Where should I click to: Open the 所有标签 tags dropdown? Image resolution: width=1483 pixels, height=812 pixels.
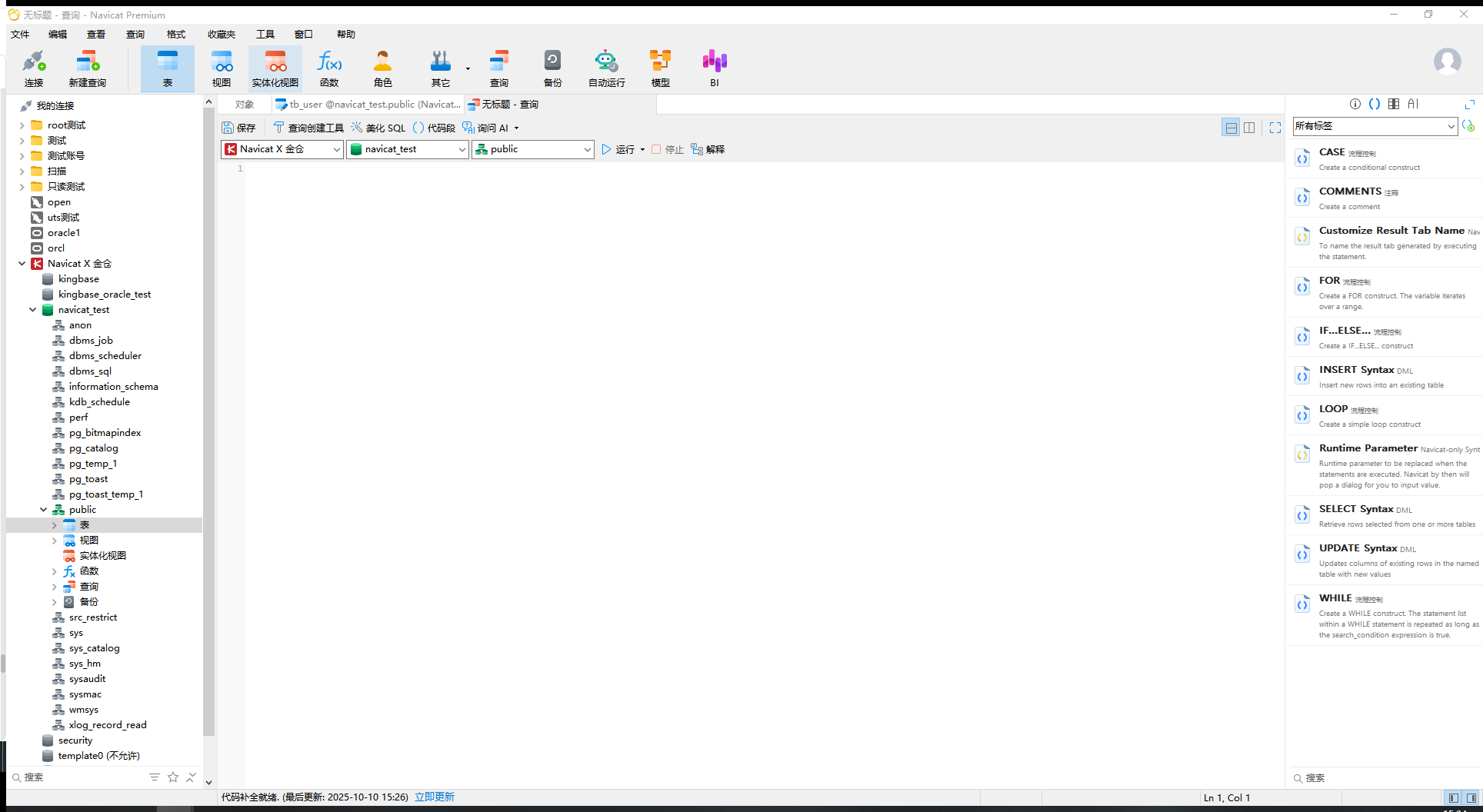(1375, 126)
